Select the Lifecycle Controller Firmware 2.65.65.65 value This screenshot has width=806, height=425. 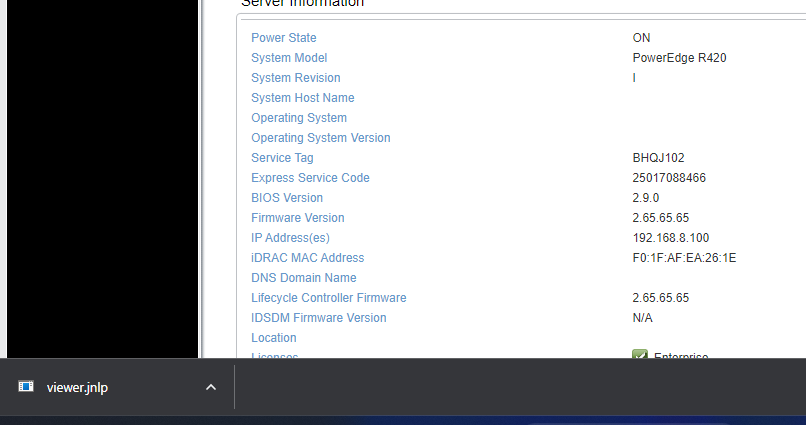(x=661, y=298)
